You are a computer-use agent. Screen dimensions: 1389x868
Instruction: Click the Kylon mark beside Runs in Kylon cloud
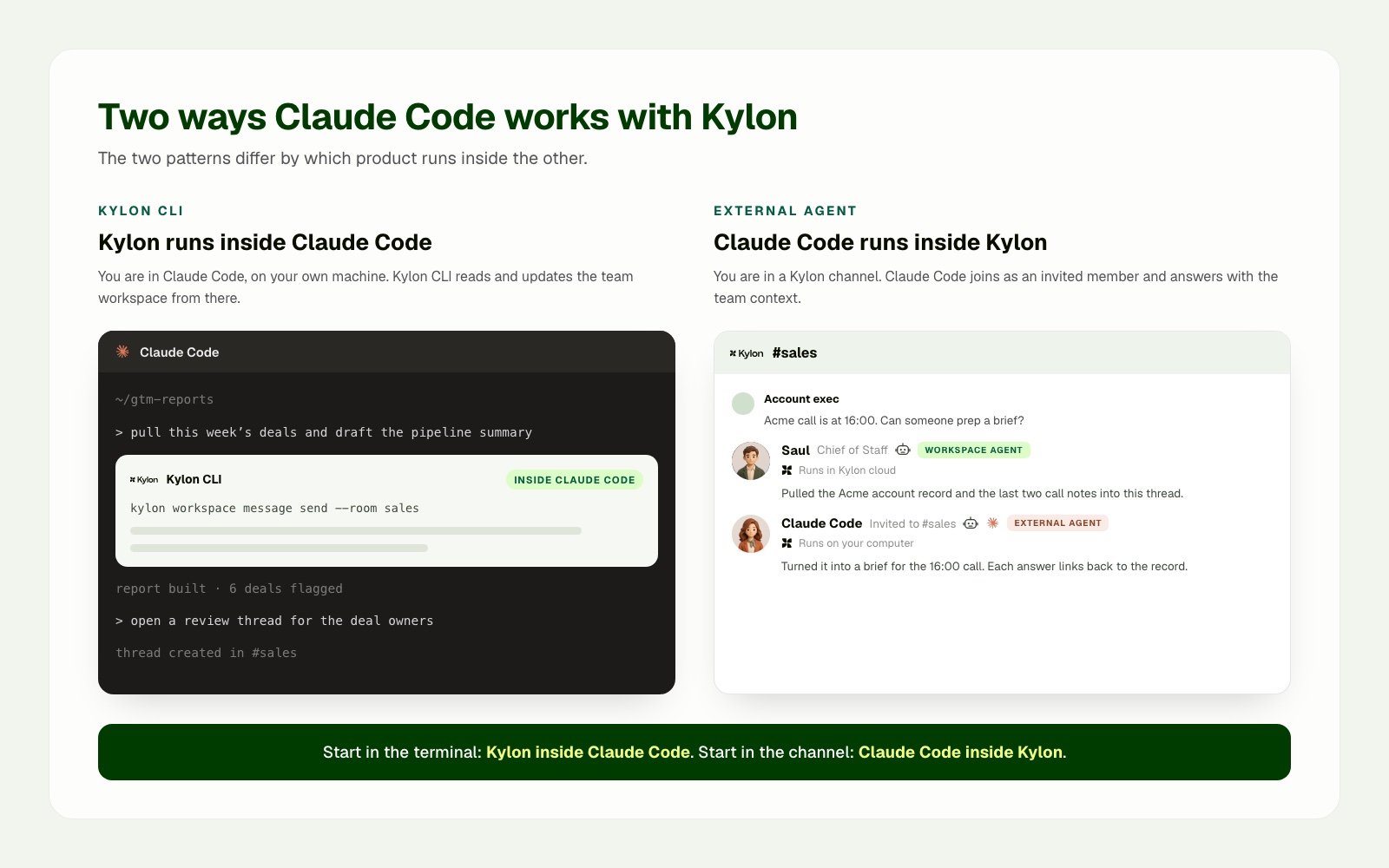click(787, 470)
